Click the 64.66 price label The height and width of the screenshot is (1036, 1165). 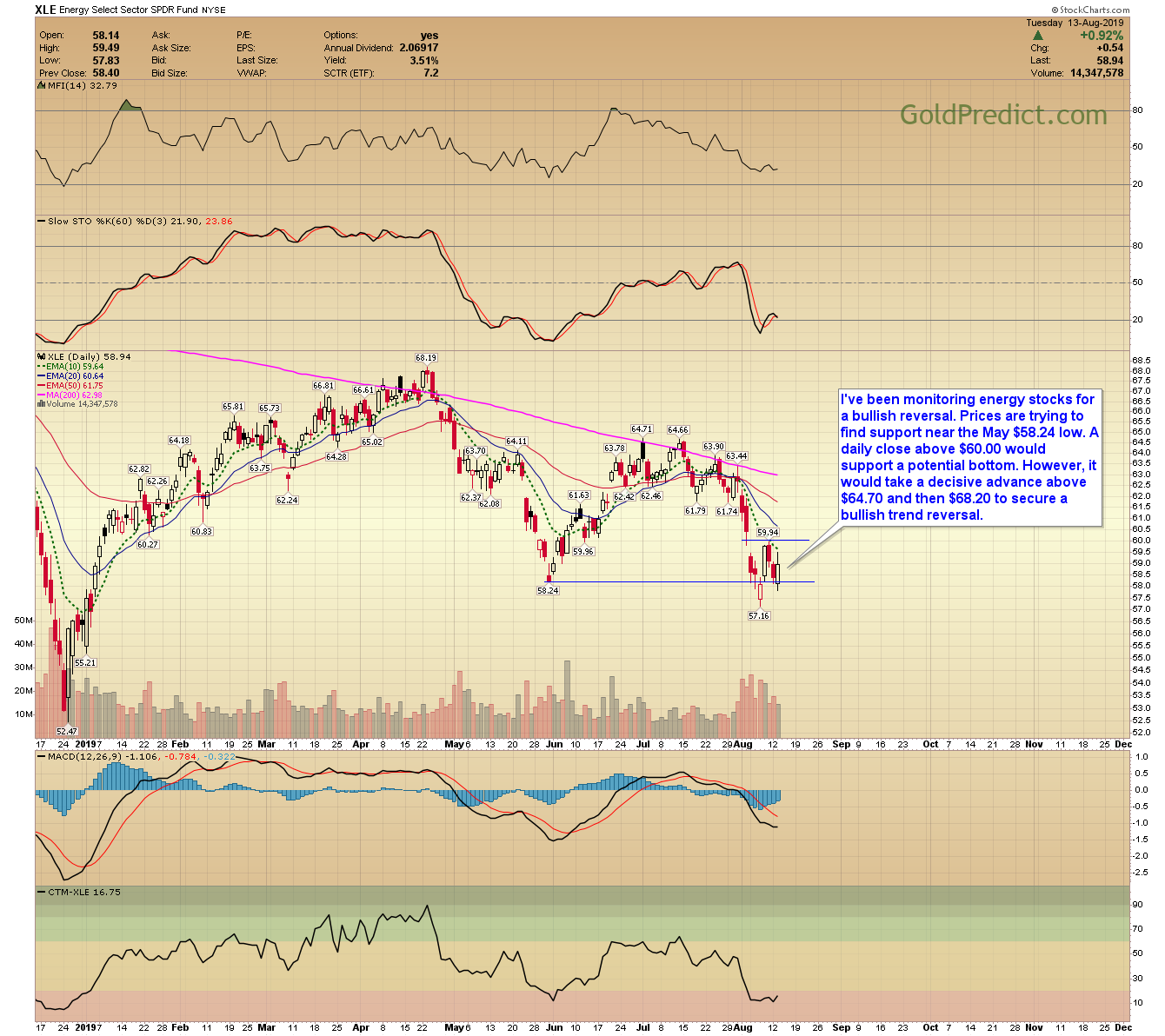[678, 429]
